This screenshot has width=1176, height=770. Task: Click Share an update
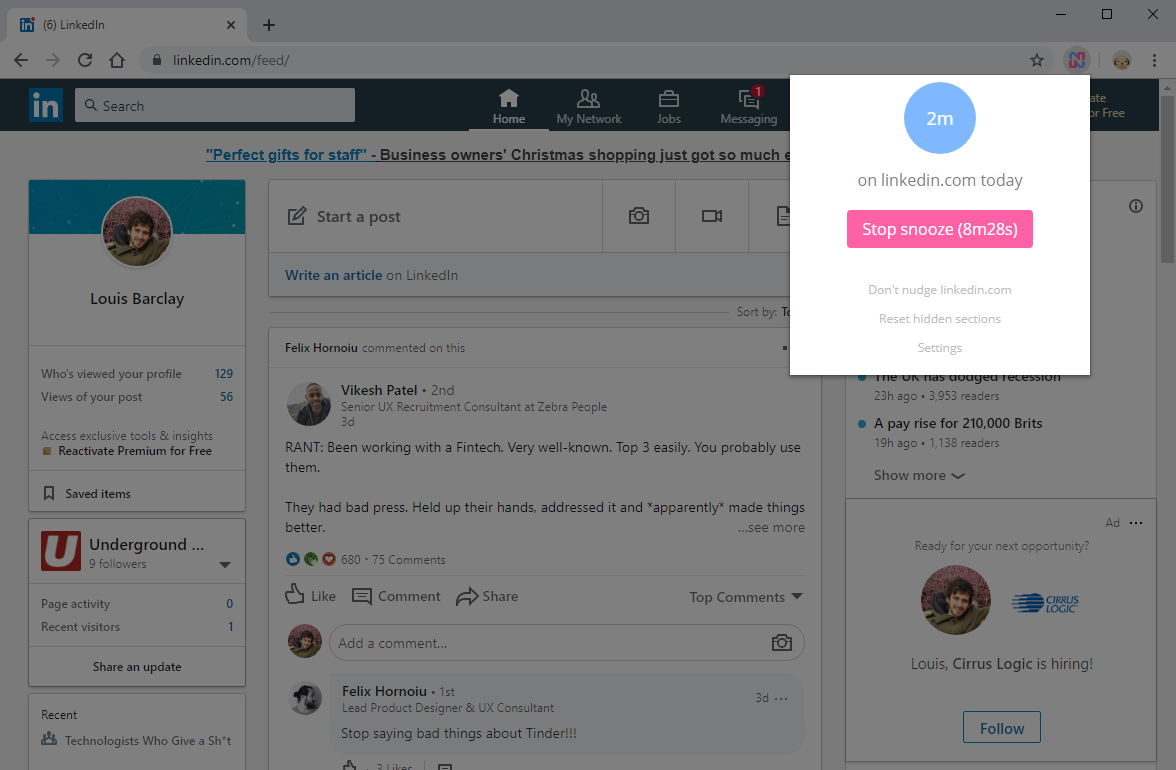(x=136, y=667)
